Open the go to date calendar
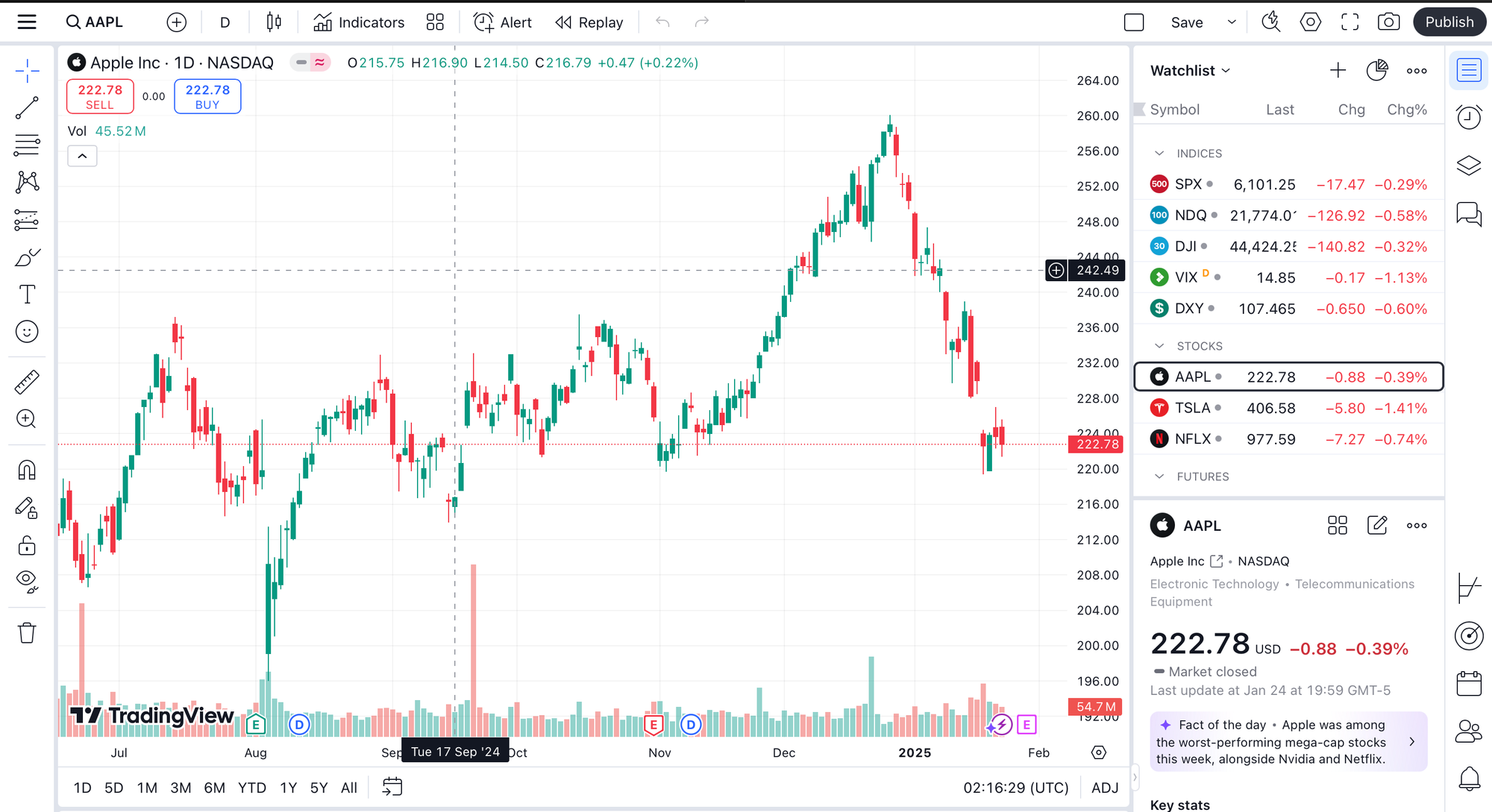Viewport: 1492px width, 812px height. pyautogui.click(x=392, y=787)
